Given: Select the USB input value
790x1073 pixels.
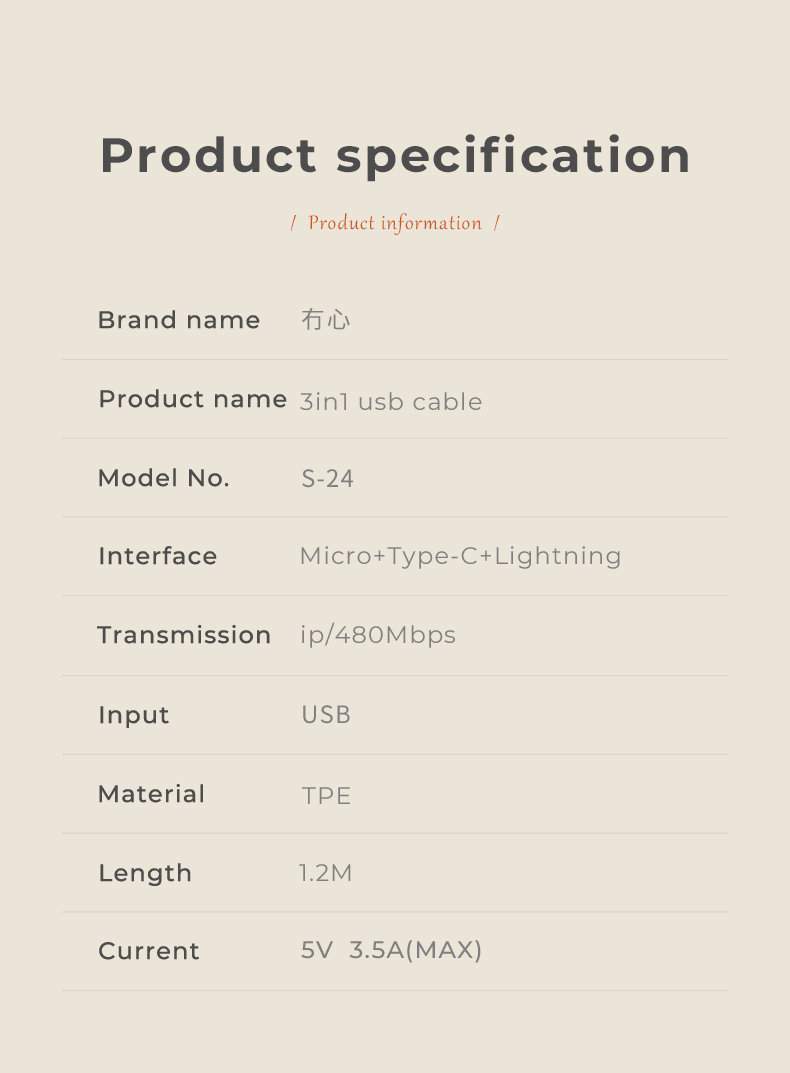Looking at the screenshot, I should click(x=326, y=714).
